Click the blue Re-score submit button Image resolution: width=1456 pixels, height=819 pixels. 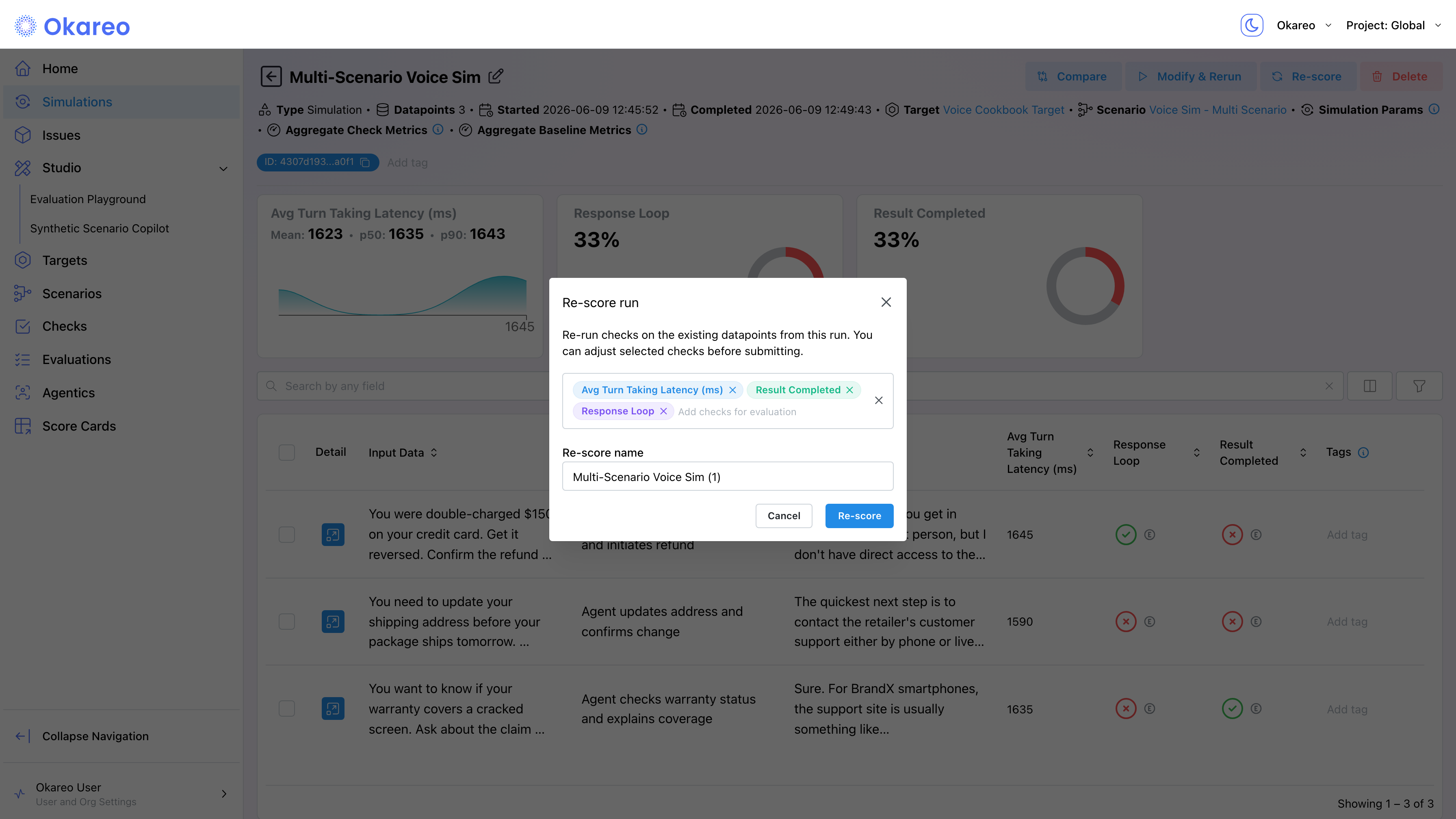coord(859,516)
